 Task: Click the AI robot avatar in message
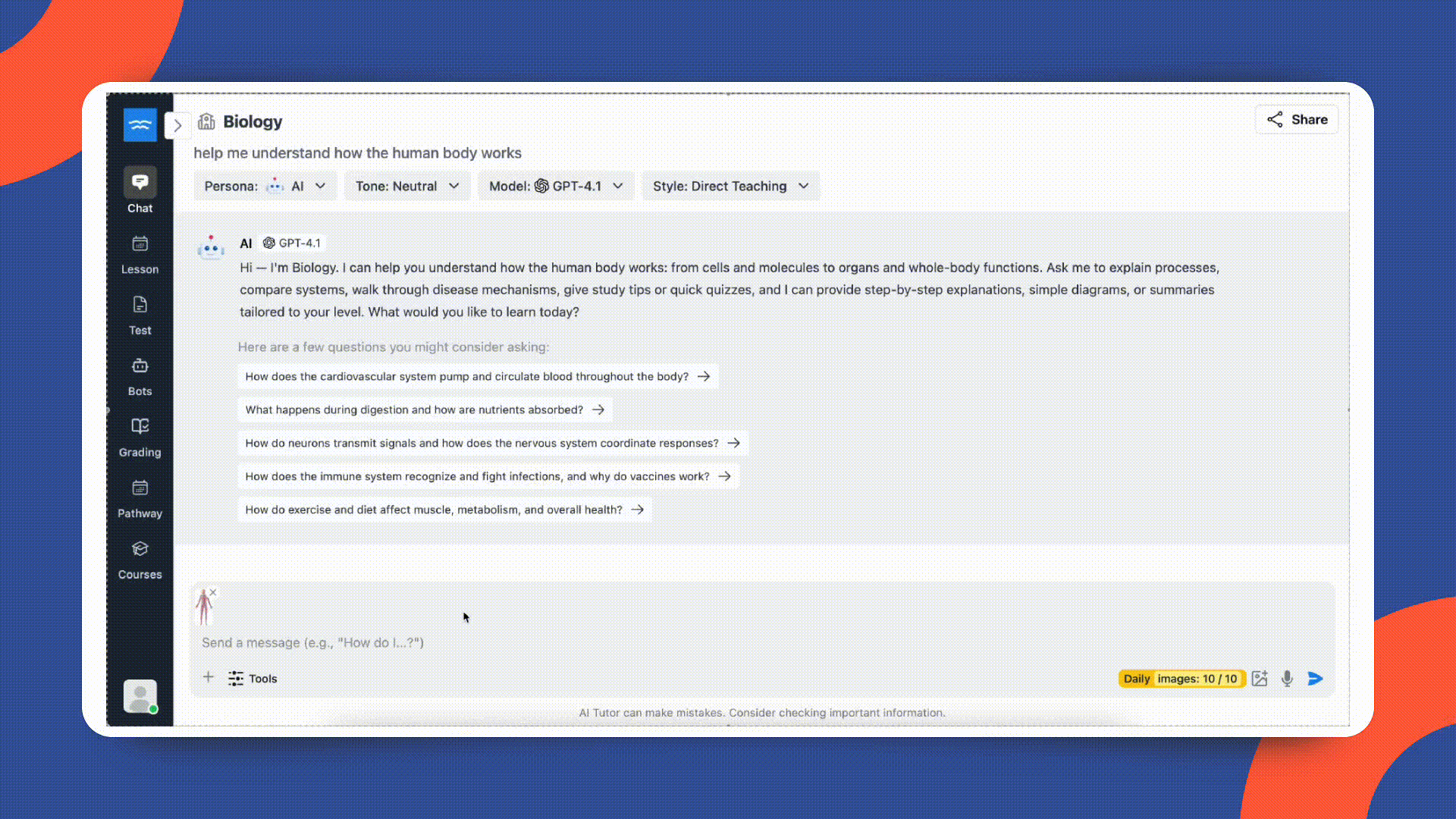211,247
